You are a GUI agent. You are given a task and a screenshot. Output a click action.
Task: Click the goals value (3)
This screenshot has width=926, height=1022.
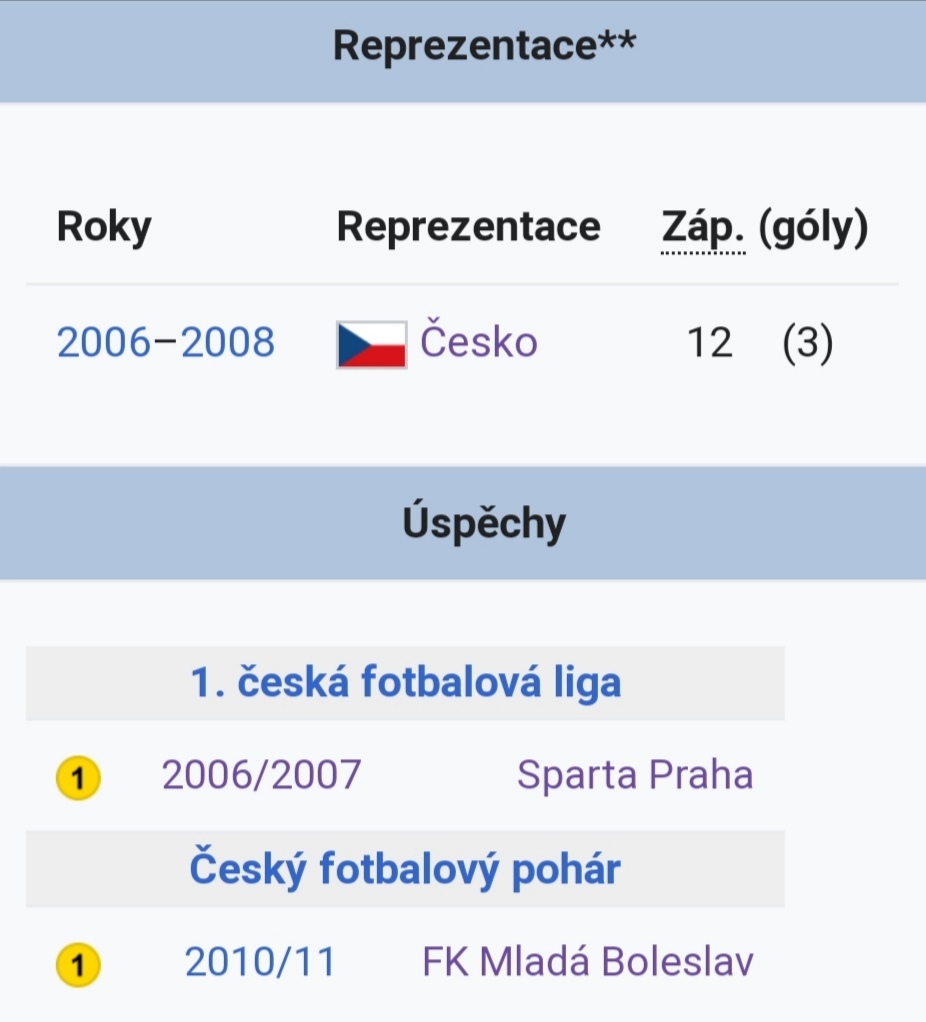point(807,343)
